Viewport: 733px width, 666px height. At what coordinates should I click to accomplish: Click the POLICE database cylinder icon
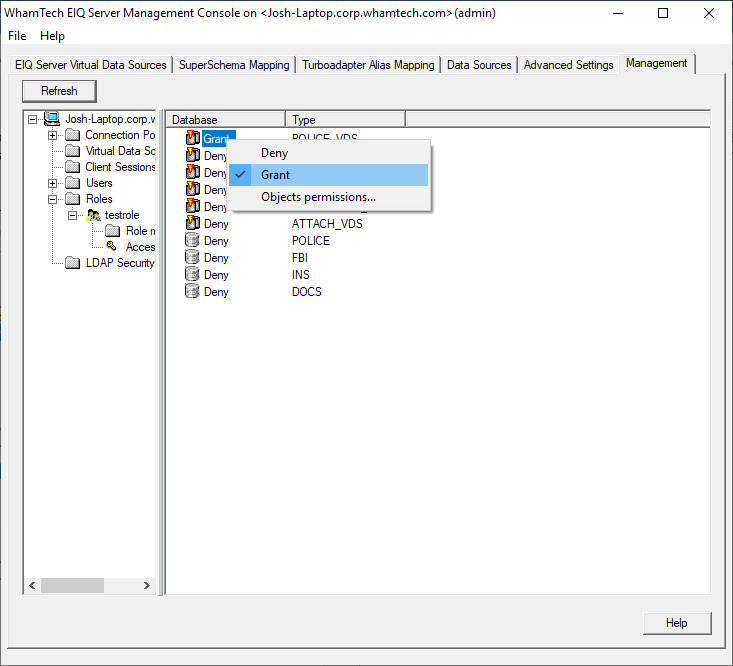click(x=193, y=241)
